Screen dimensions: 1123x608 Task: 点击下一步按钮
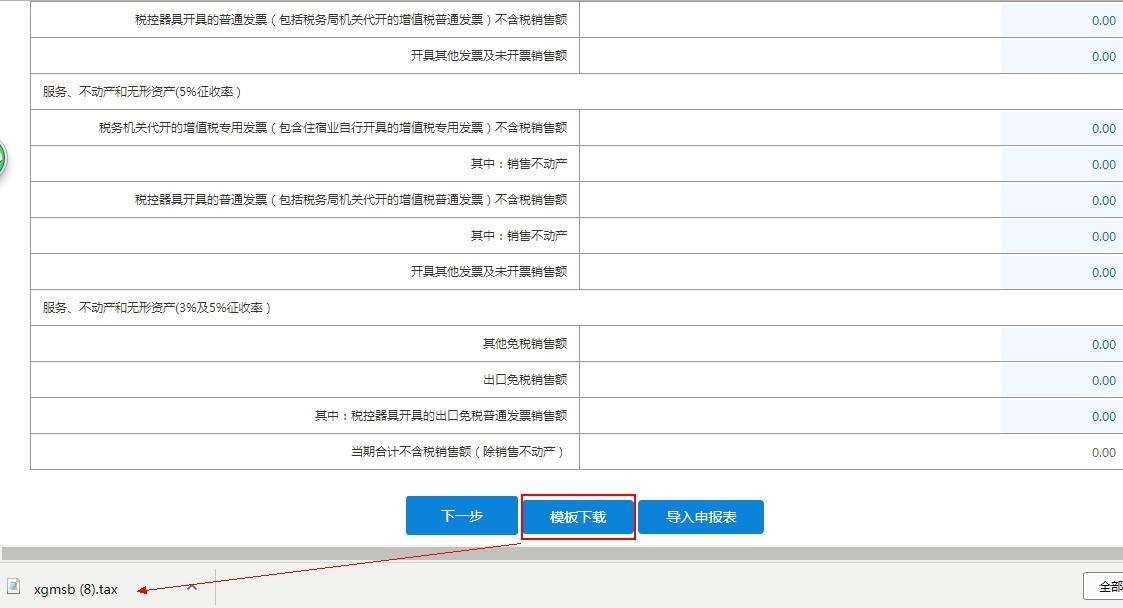point(461,515)
